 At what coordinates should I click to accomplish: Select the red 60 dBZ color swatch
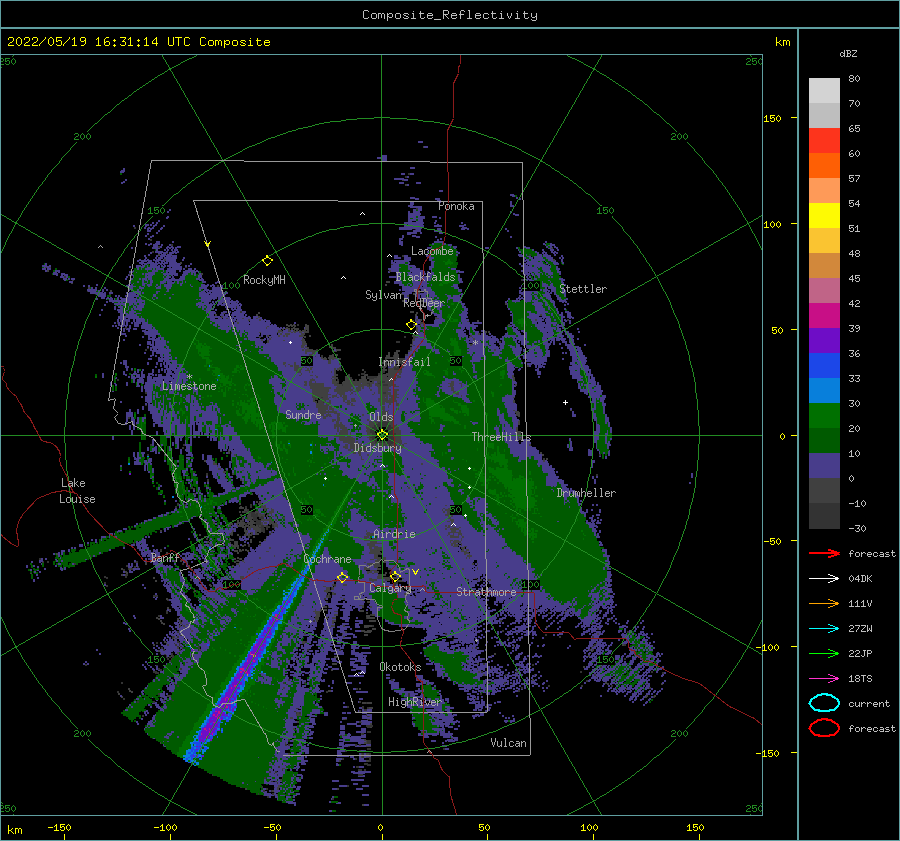(824, 141)
